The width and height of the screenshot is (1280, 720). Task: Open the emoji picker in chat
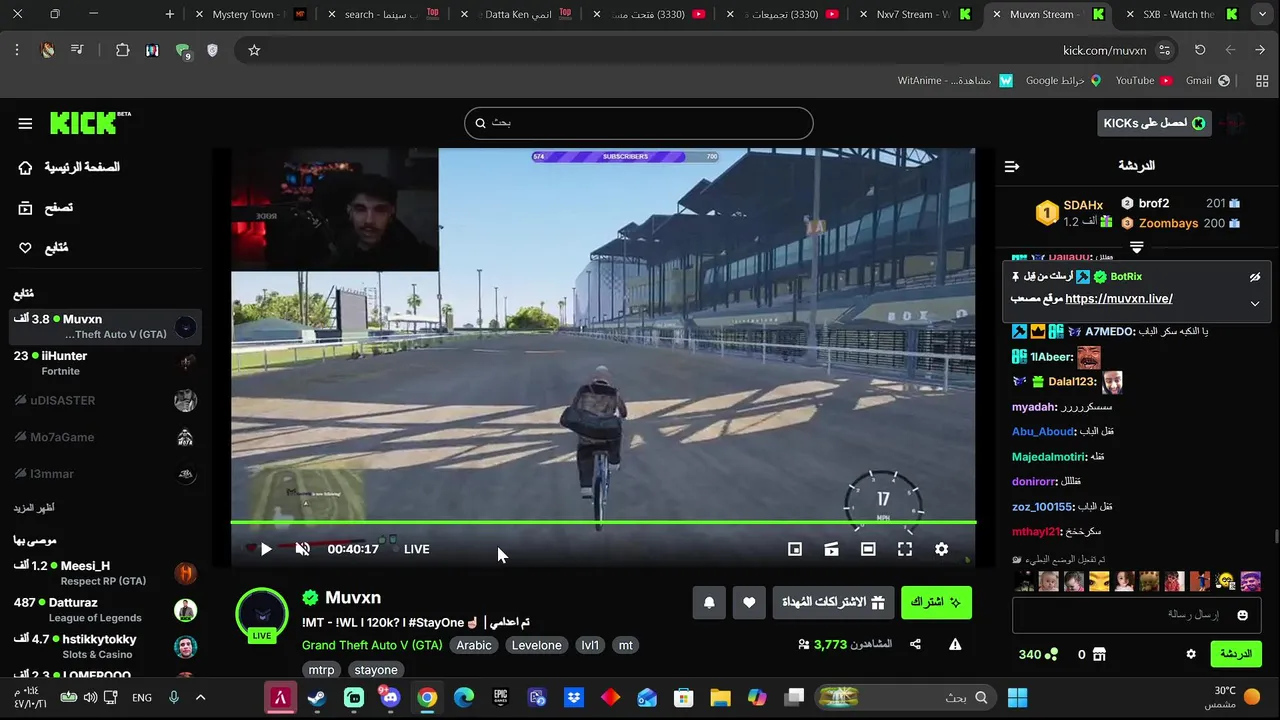1243,615
